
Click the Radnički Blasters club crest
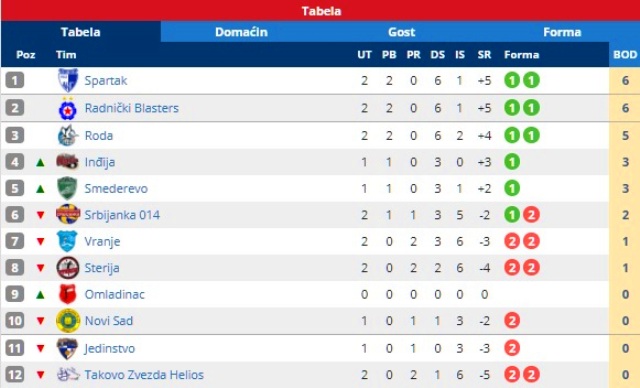[x=68, y=108]
